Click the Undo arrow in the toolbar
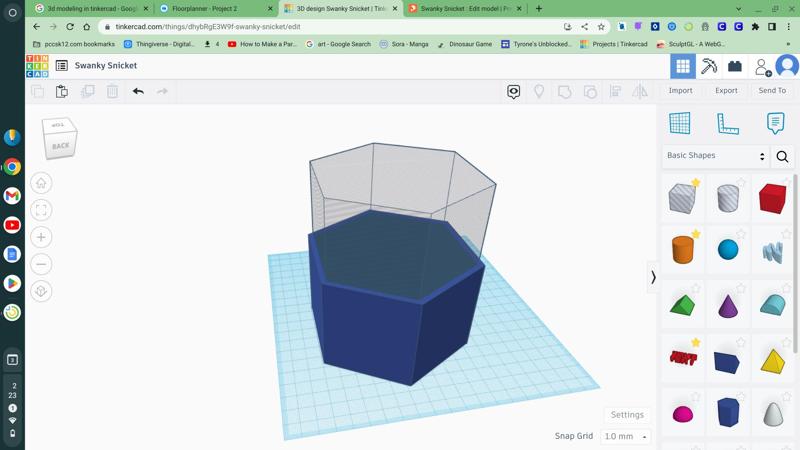Screen dimensions: 800x450 (x=138, y=91)
